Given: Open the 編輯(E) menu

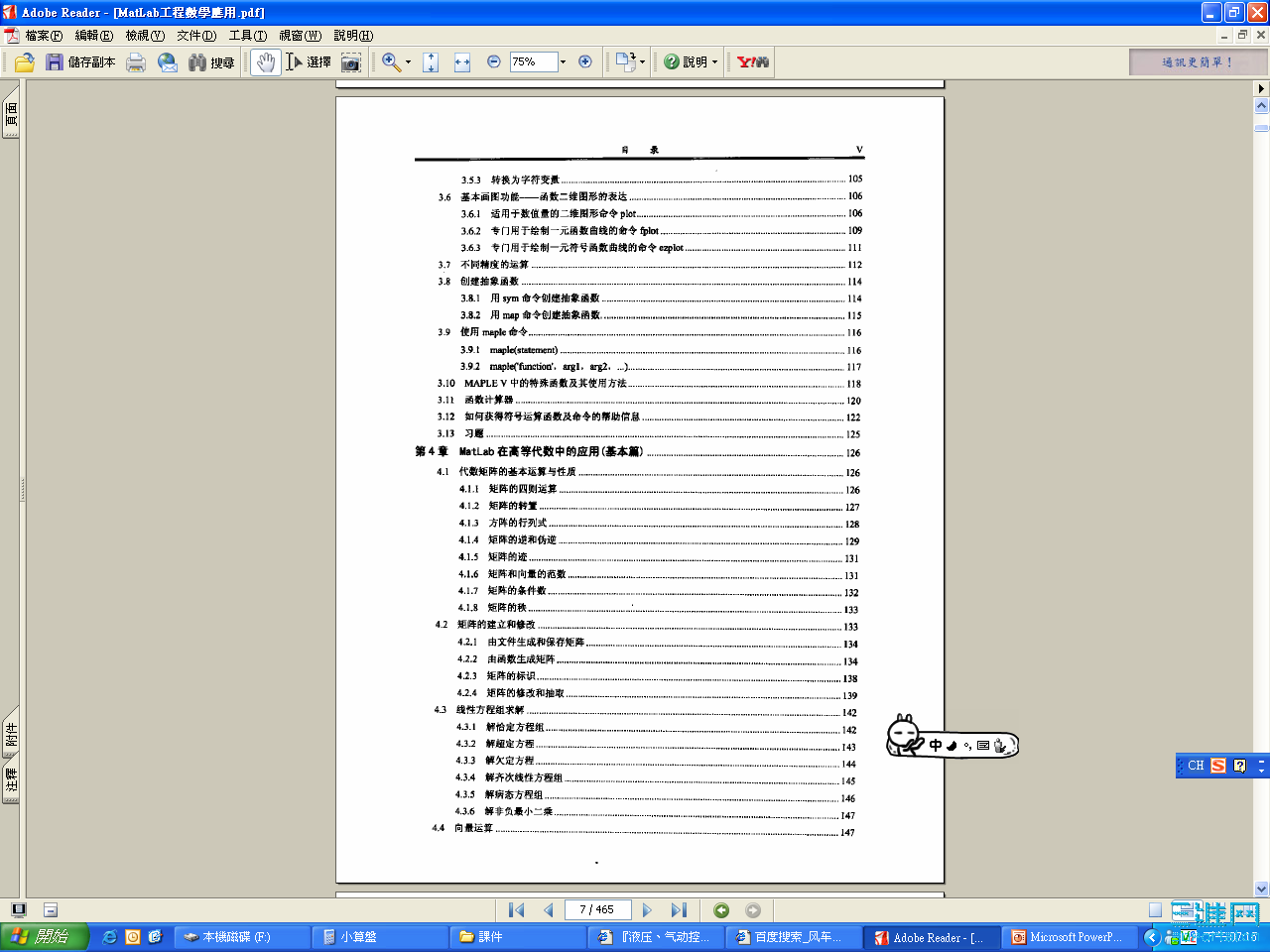Looking at the screenshot, I should [94, 36].
